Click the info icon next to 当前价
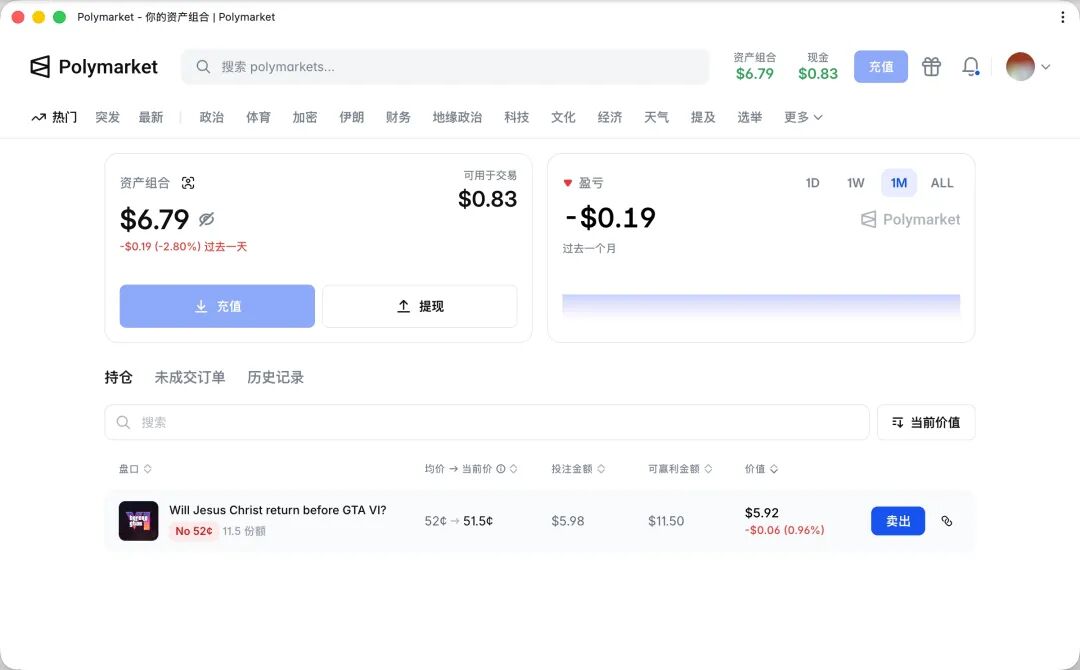Screen dimensions: 1080x670 (x=501, y=469)
